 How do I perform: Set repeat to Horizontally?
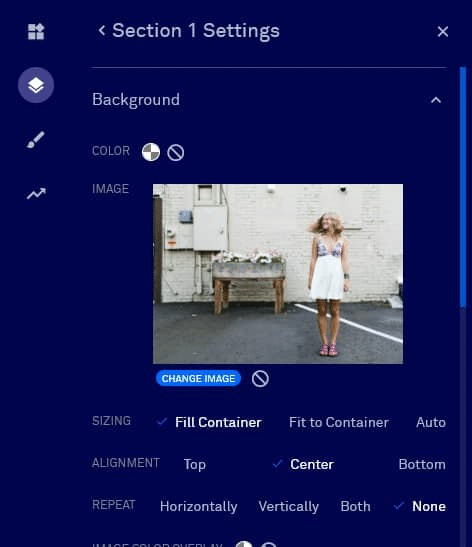198,507
